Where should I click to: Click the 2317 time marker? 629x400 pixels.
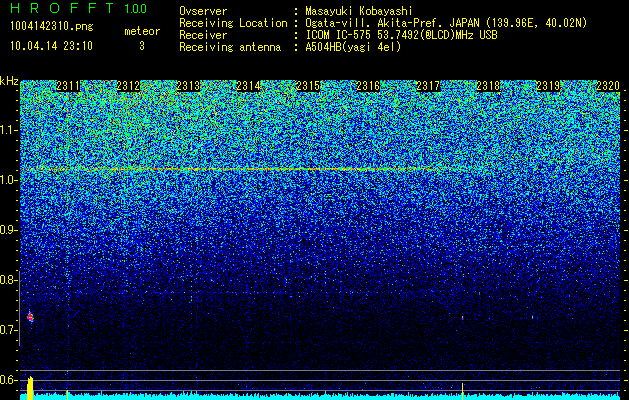coord(428,86)
